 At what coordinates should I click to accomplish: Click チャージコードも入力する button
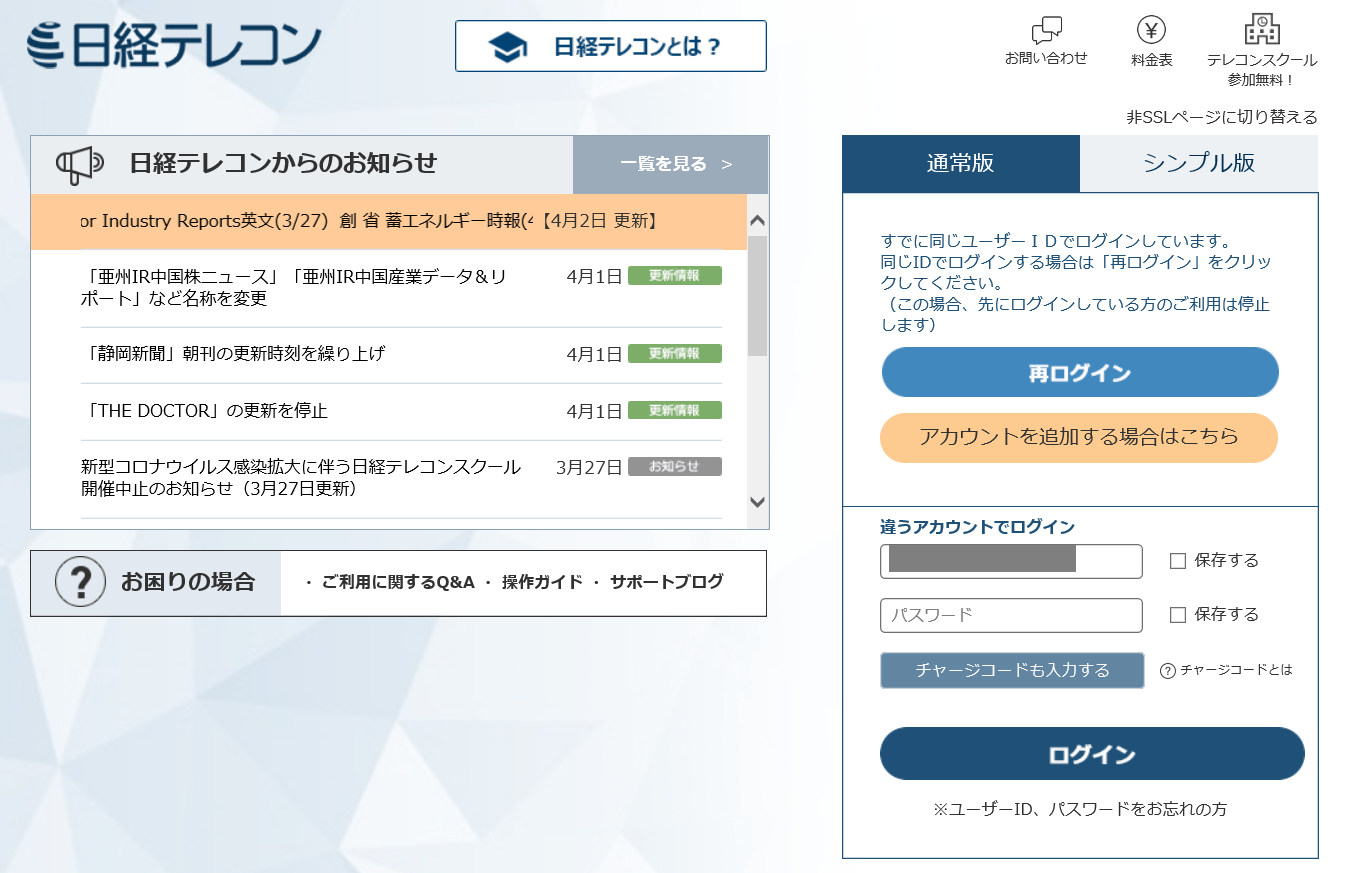[x=1012, y=670]
